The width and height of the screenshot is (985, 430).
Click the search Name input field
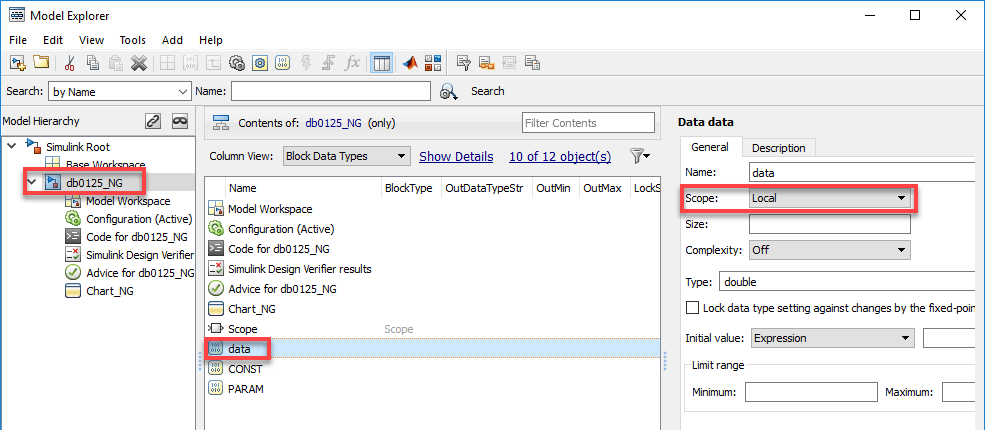(x=331, y=92)
